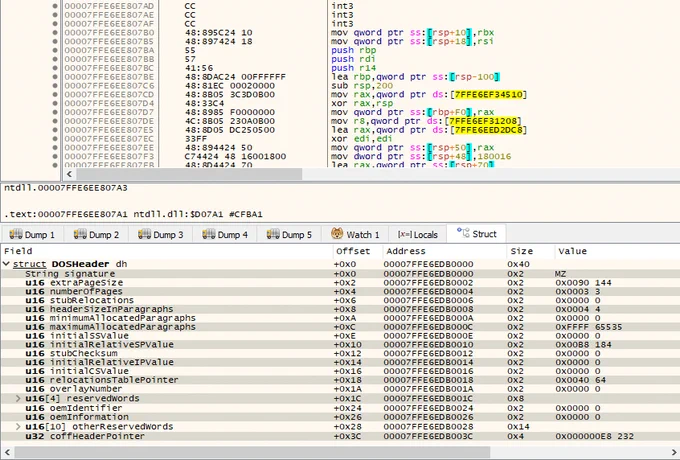Select the coffHeaderPointer field row
Screen dimensions: 680x460
(340, 436)
